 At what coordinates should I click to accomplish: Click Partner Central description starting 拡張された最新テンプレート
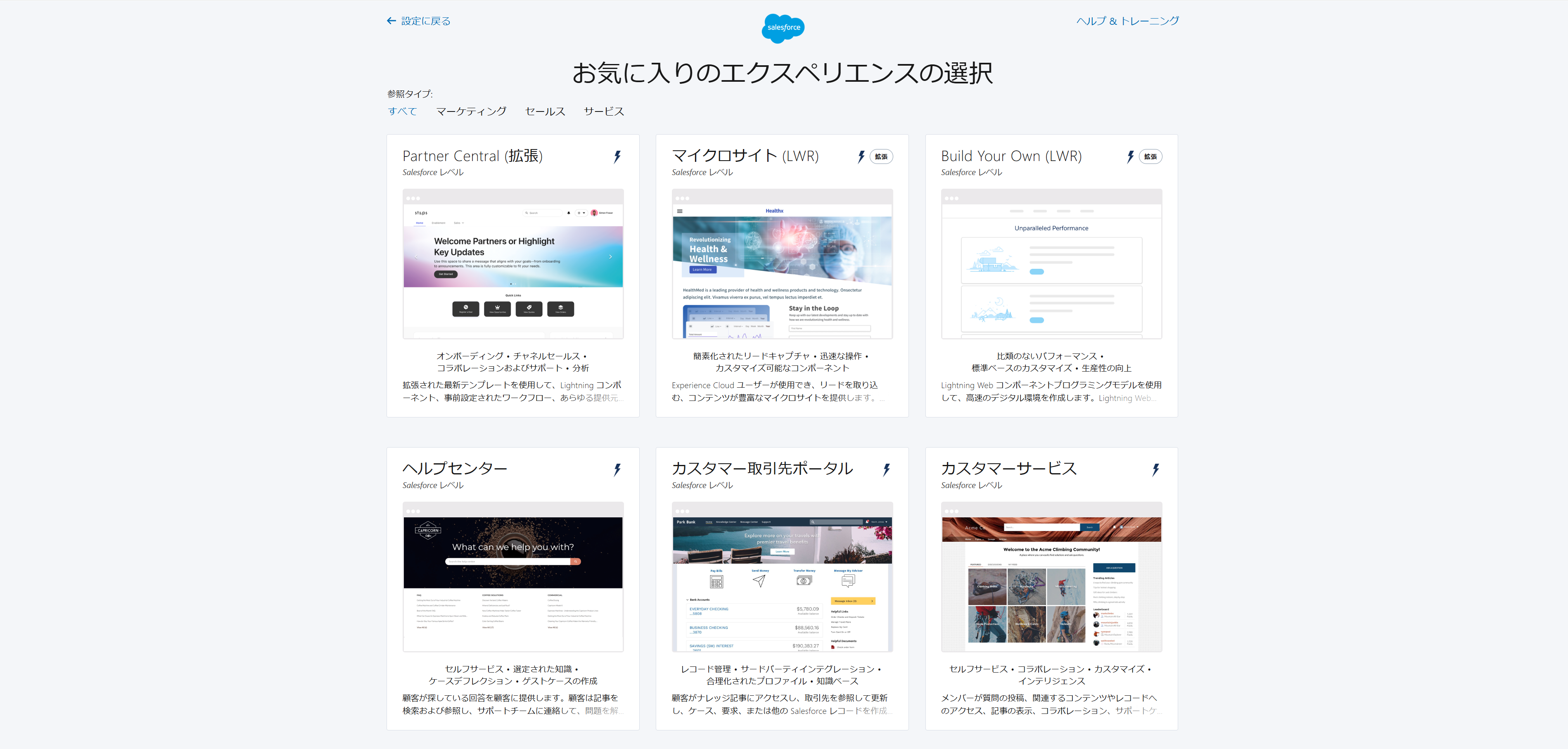tap(512, 391)
